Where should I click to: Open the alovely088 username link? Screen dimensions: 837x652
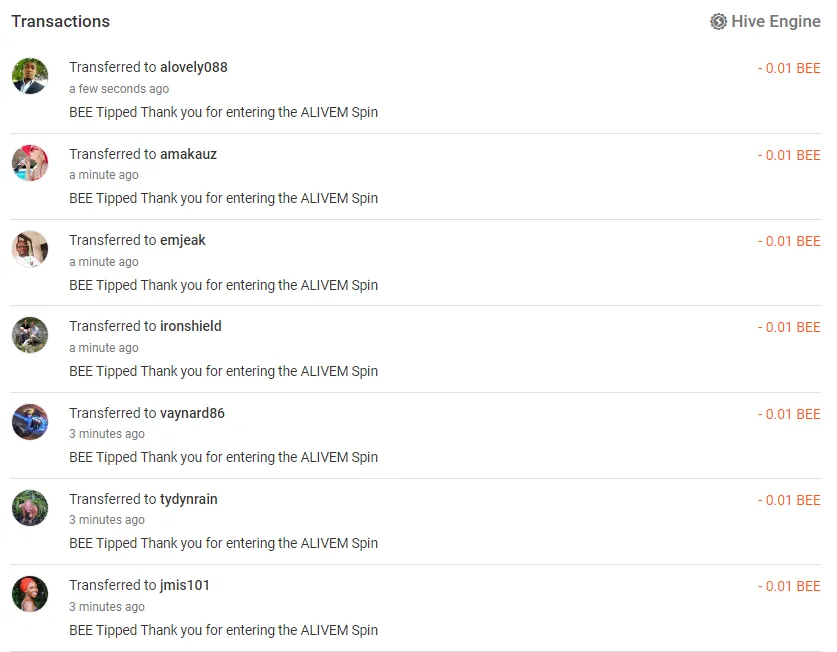pos(194,67)
